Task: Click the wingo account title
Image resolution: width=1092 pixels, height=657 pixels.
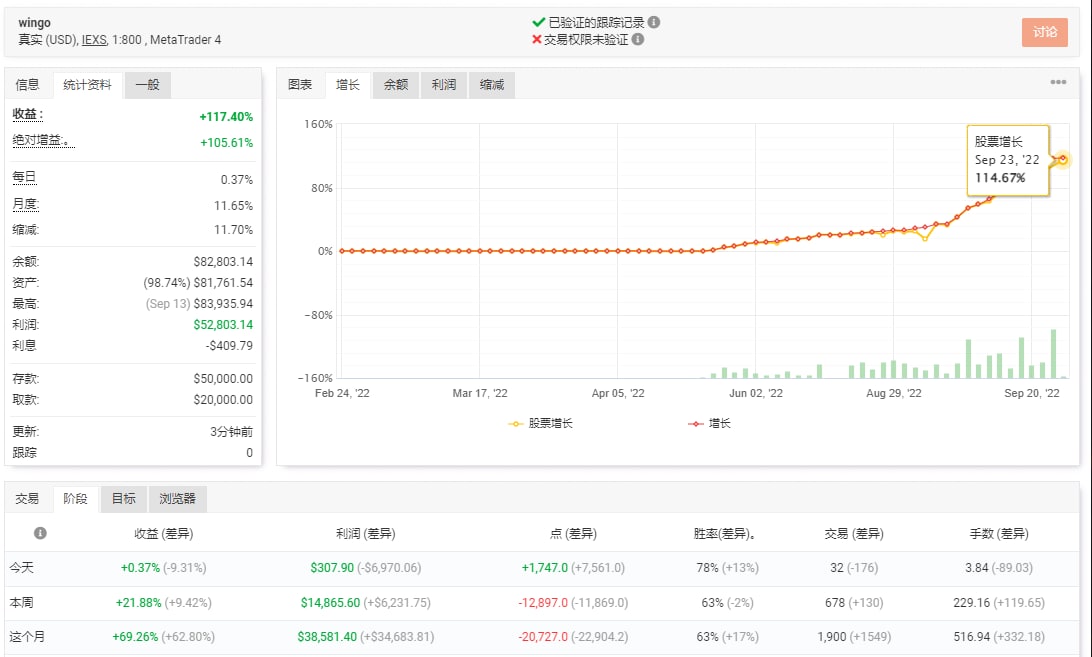Action: pos(35,23)
